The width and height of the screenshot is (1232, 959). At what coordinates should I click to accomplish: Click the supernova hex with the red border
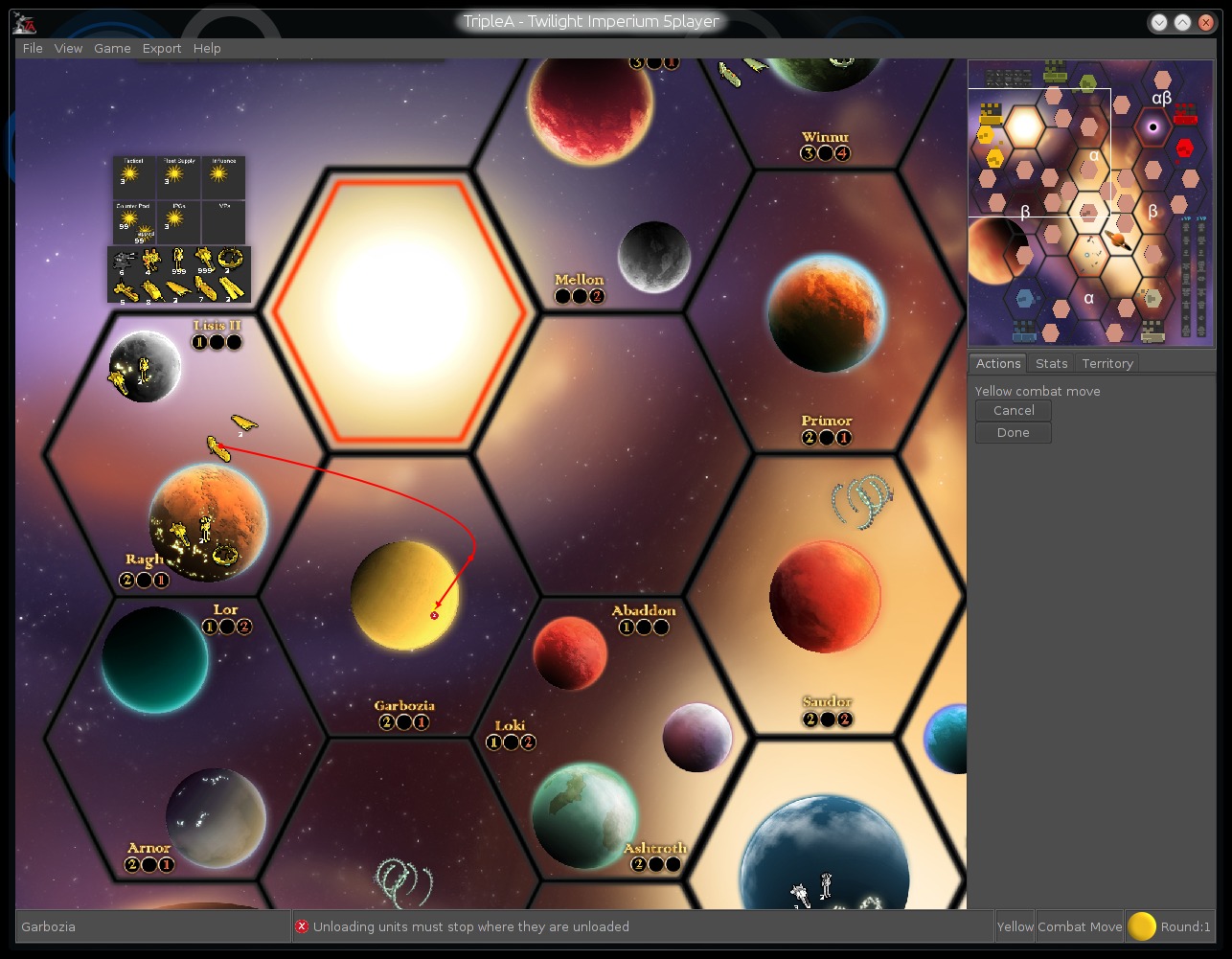pos(399,313)
